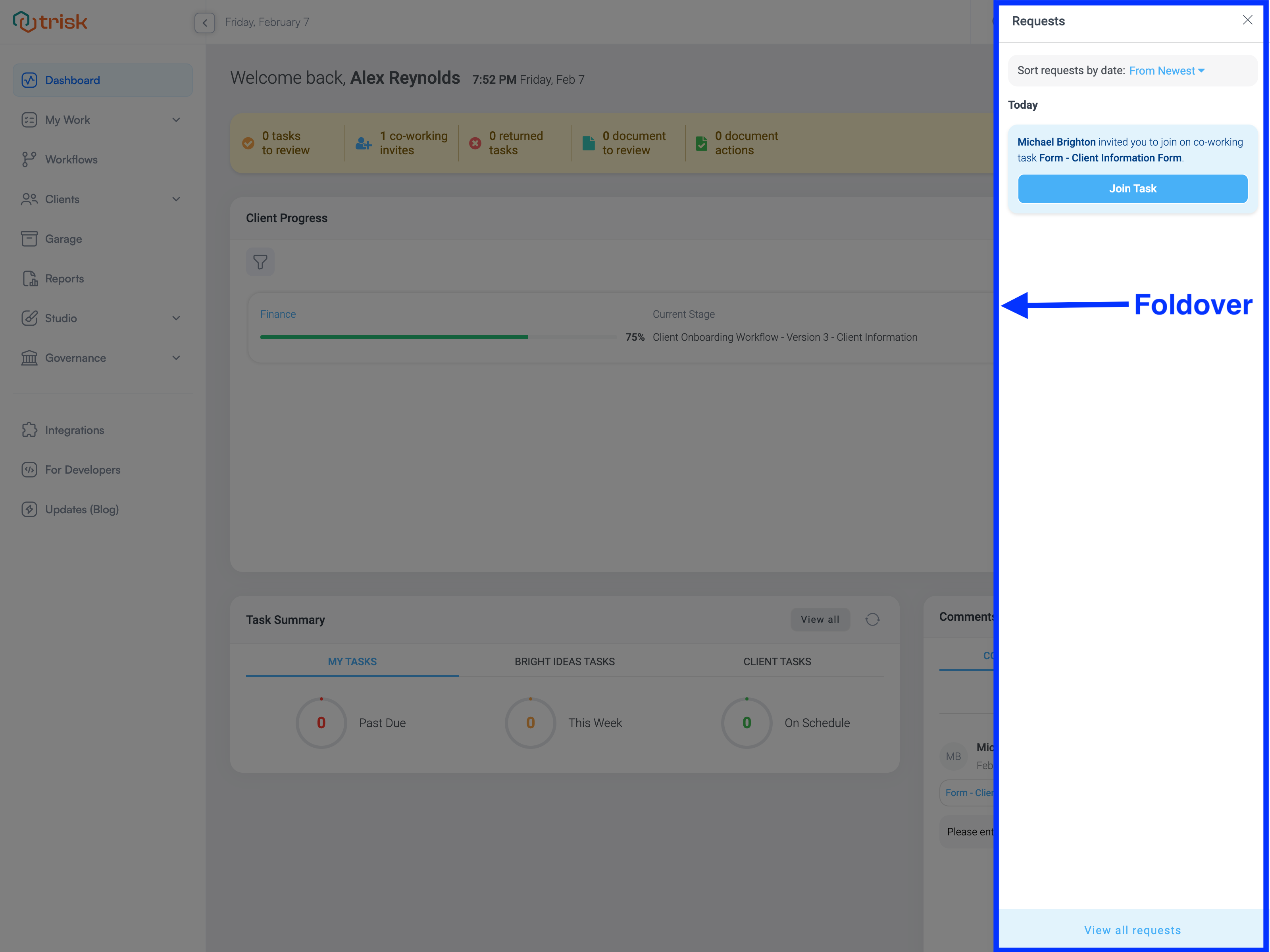The width and height of the screenshot is (1270, 952).
Task: Click Client Onboarding Workflow stage text
Action: [784, 337]
